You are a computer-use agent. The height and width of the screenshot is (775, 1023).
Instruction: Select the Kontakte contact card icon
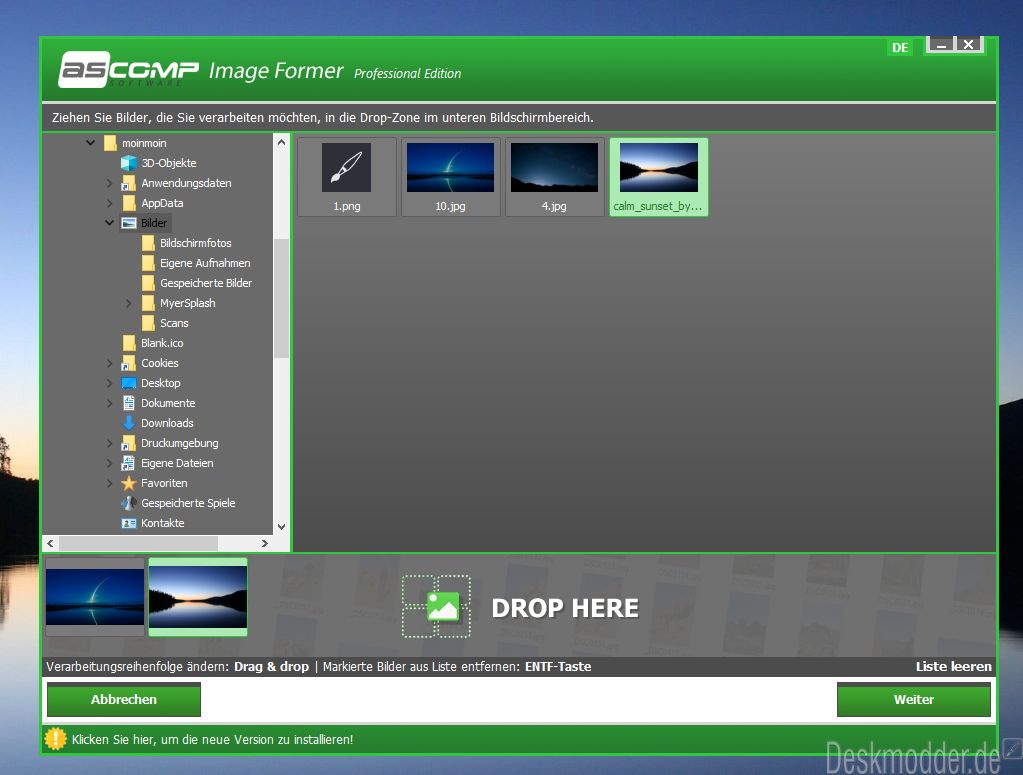(x=129, y=523)
